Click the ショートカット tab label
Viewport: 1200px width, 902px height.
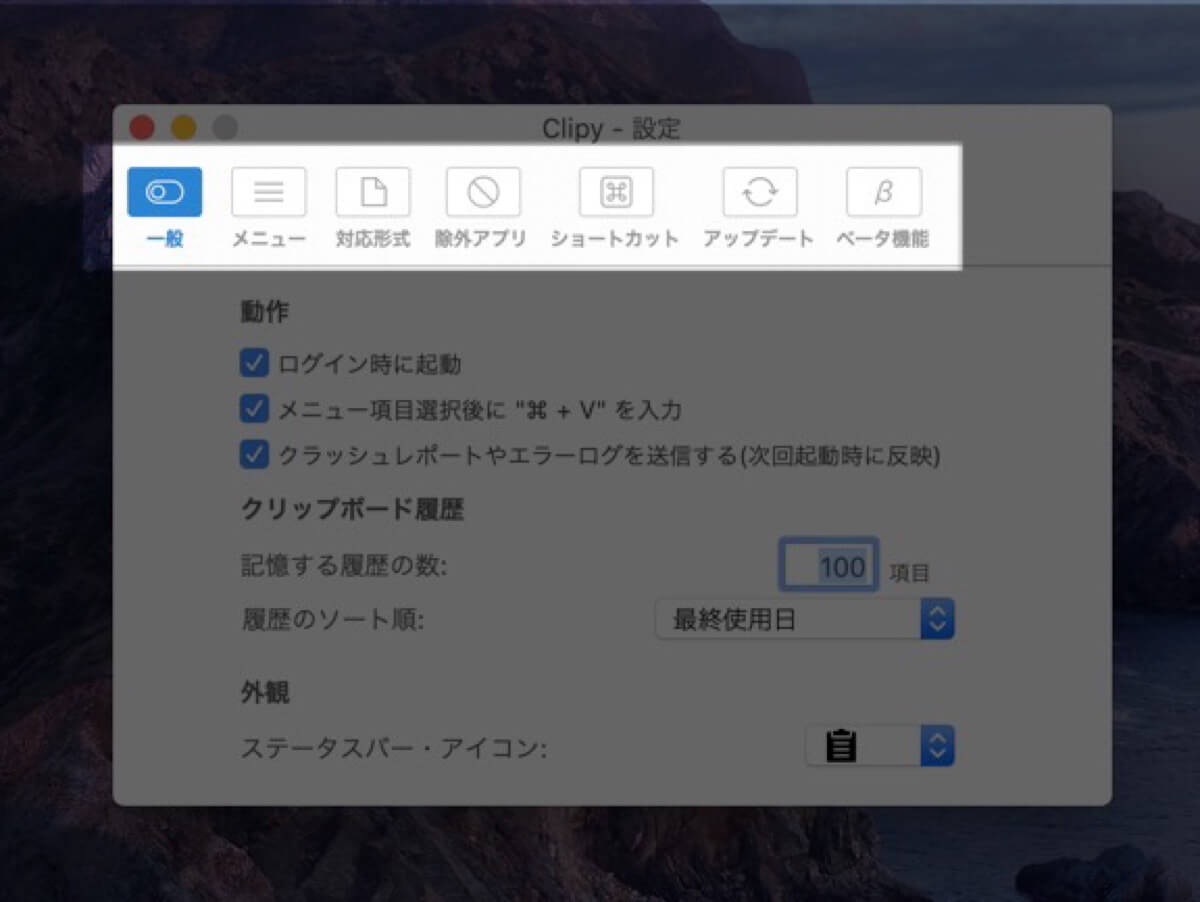pyautogui.click(x=615, y=239)
